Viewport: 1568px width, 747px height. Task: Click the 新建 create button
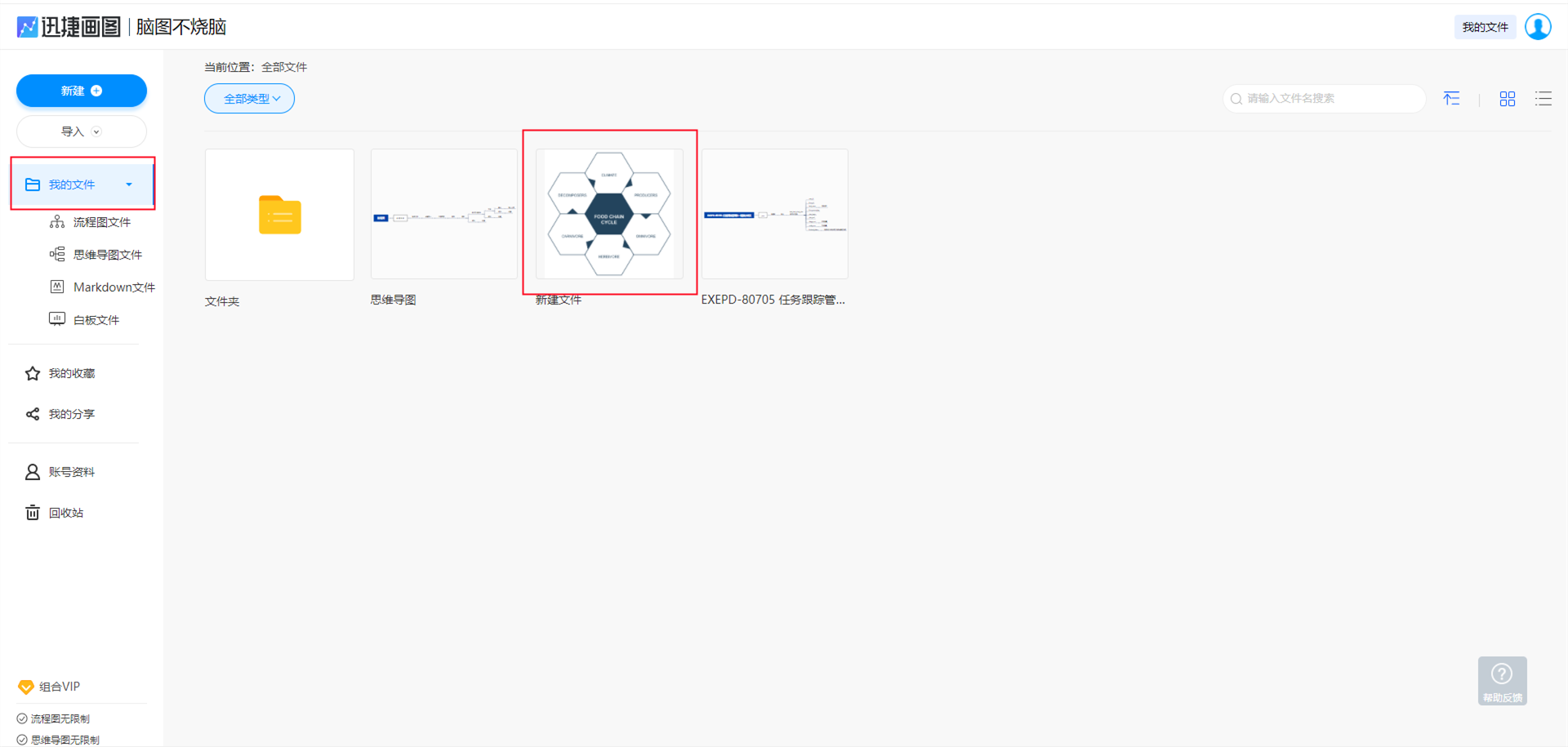point(82,91)
